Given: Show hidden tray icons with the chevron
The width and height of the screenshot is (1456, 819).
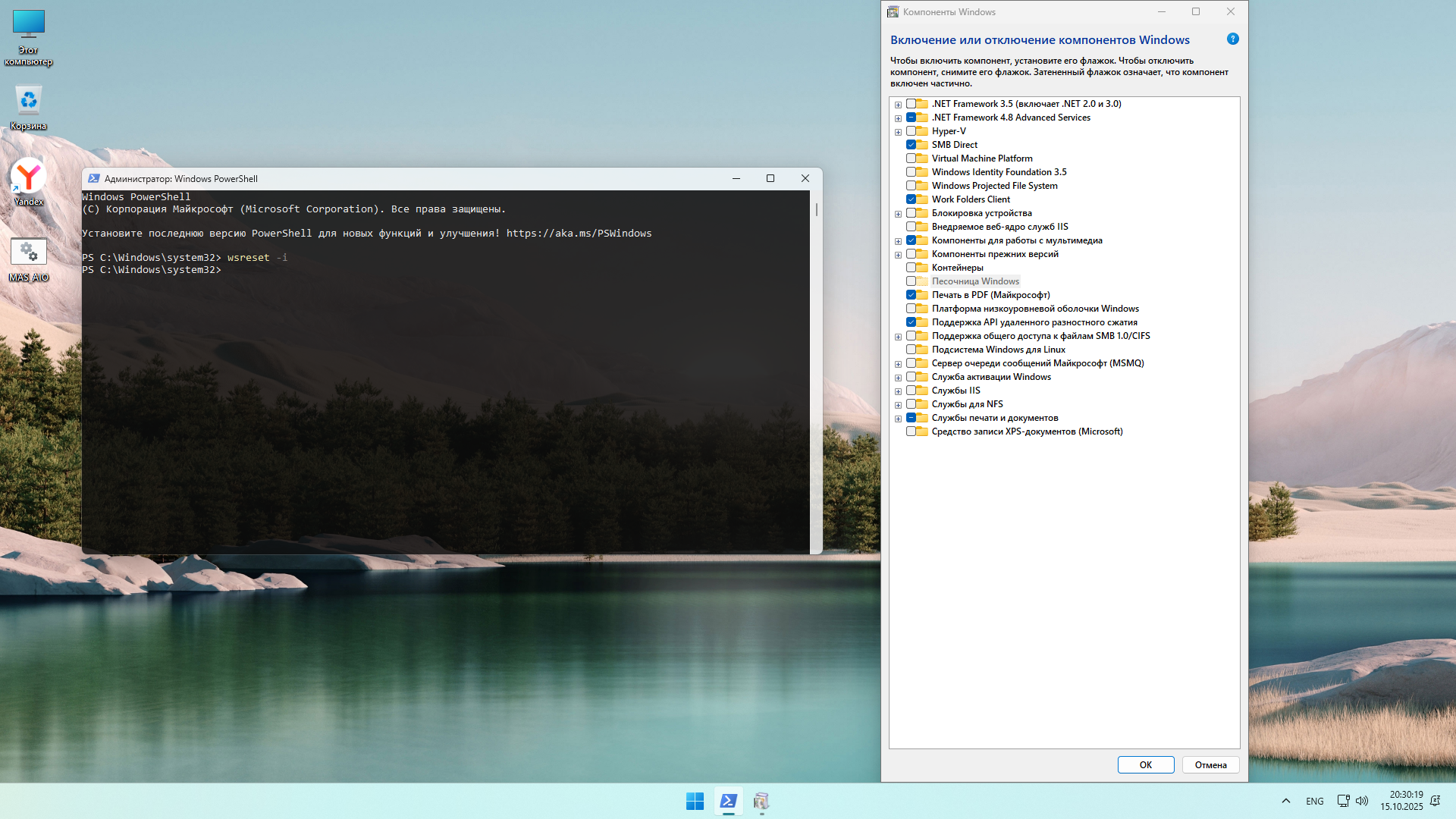Looking at the screenshot, I should point(1285,800).
